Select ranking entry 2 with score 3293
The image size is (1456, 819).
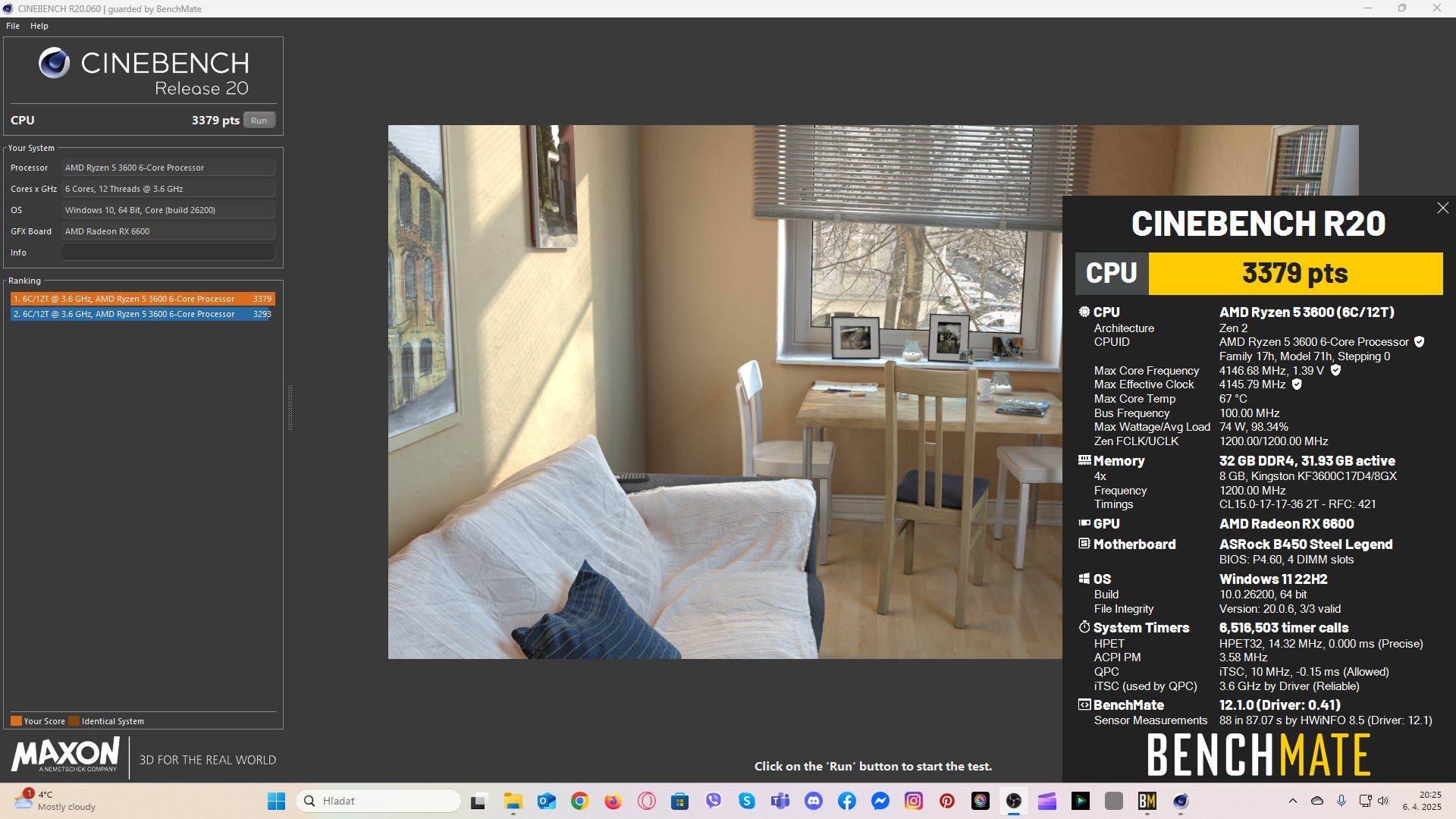click(141, 314)
